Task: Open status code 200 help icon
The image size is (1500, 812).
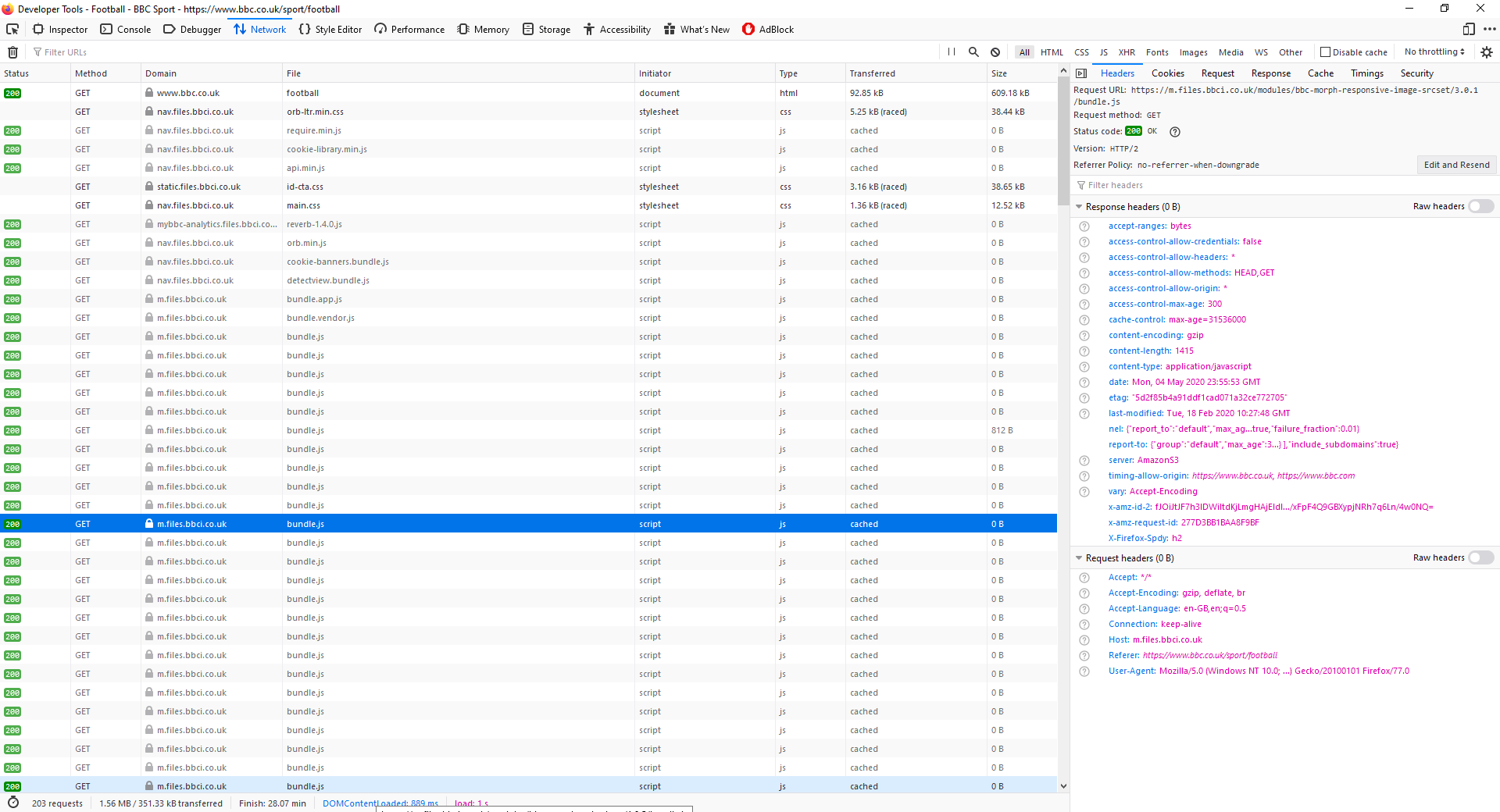Action: tap(1174, 132)
